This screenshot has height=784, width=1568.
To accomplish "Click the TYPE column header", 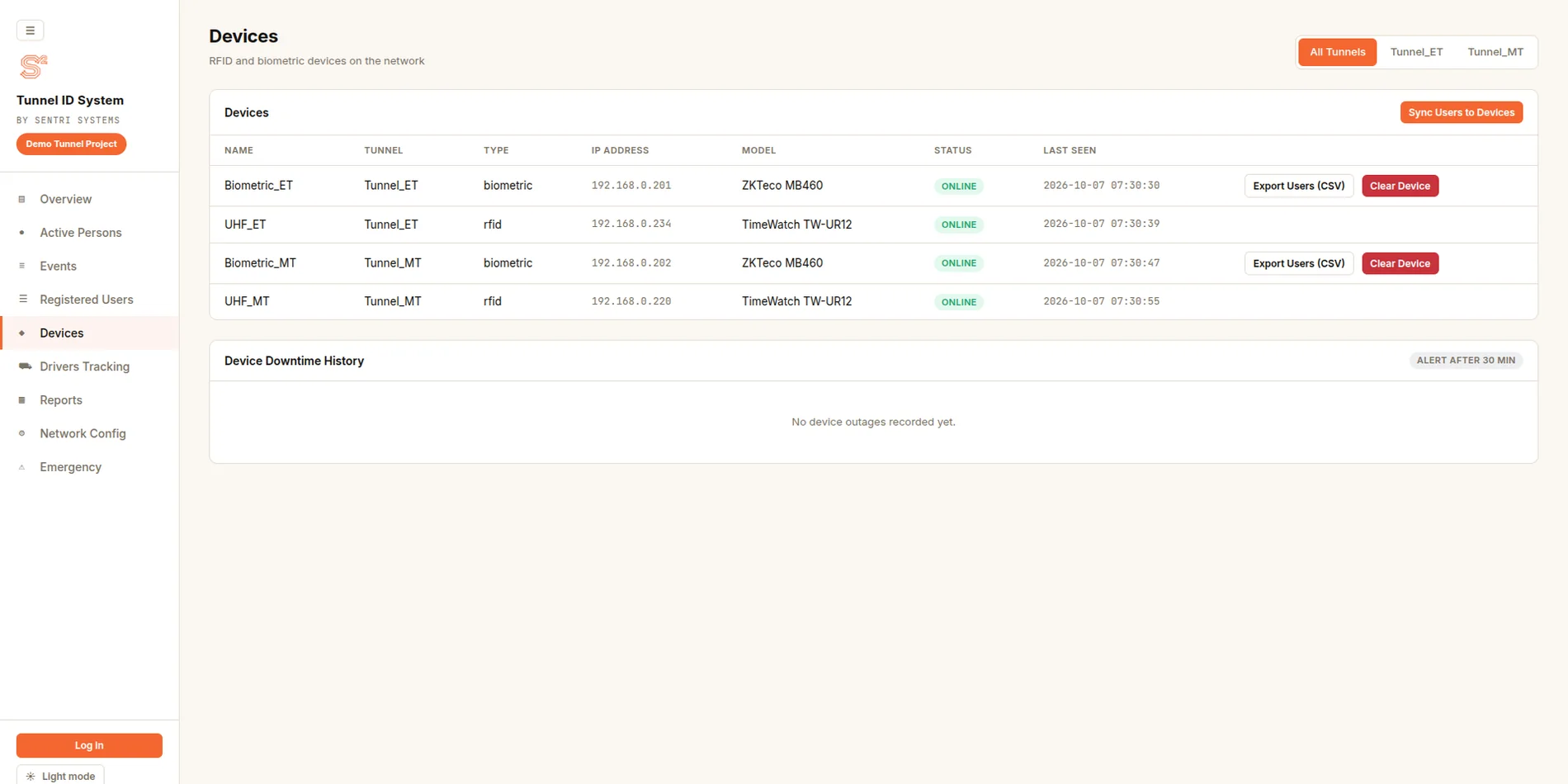I will coord(496,150).
